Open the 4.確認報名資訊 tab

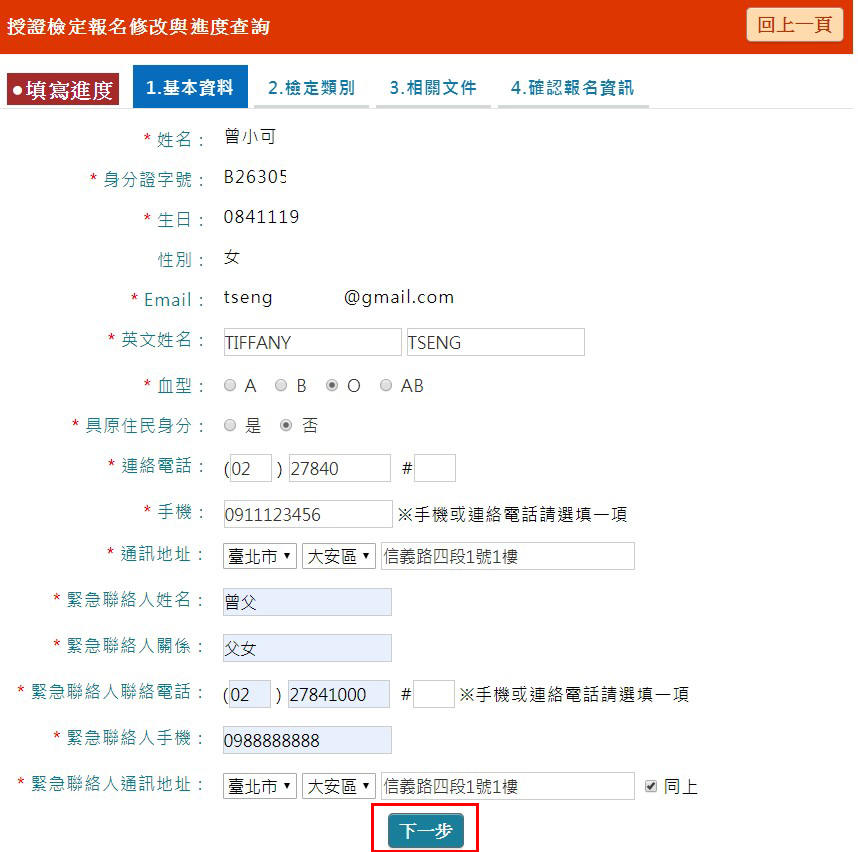572,88
